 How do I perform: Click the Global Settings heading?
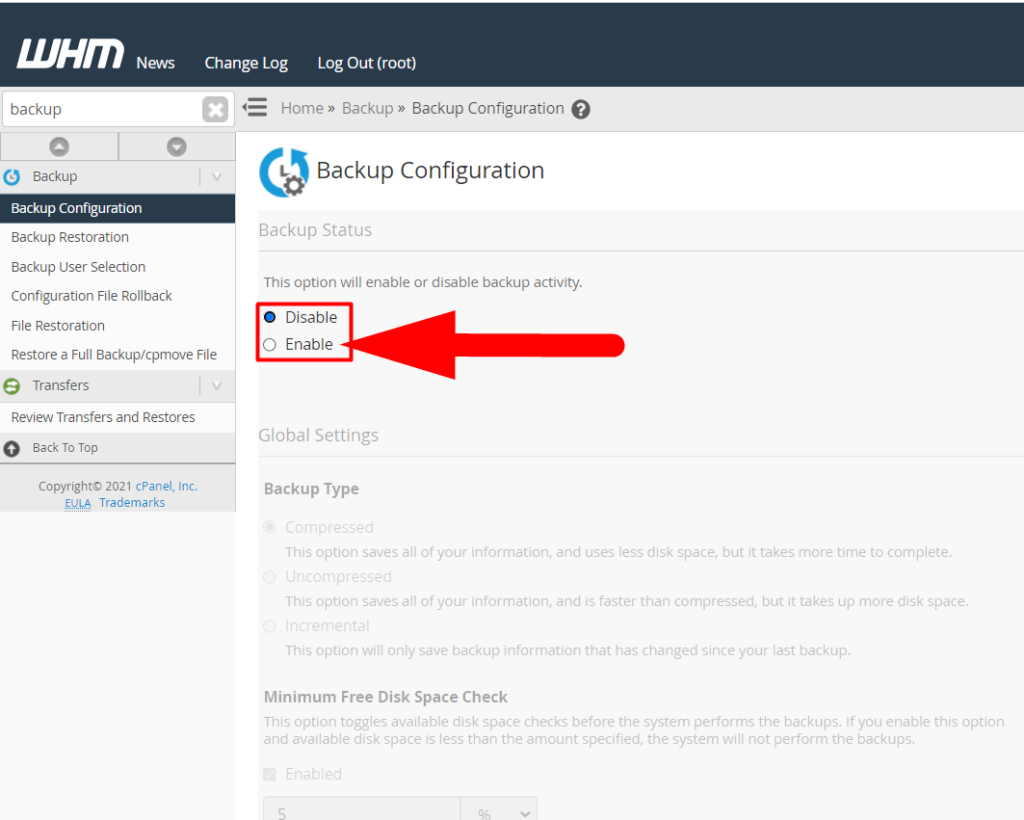[x=319, y=435]
